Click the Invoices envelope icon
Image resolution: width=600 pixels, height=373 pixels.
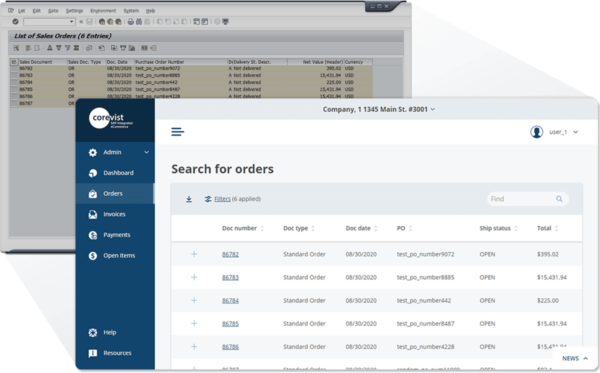click(x=93, y=214)
